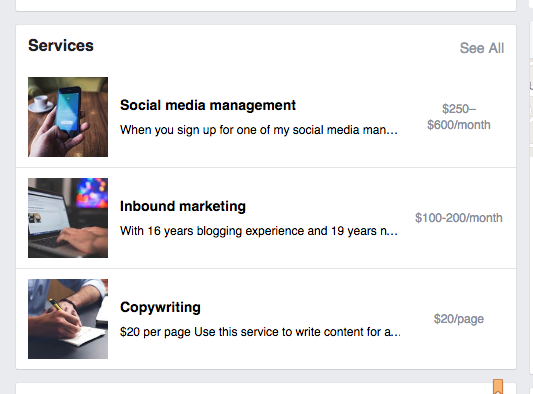
Task: Click the description starting "When you sign up"
Action: 259,130
